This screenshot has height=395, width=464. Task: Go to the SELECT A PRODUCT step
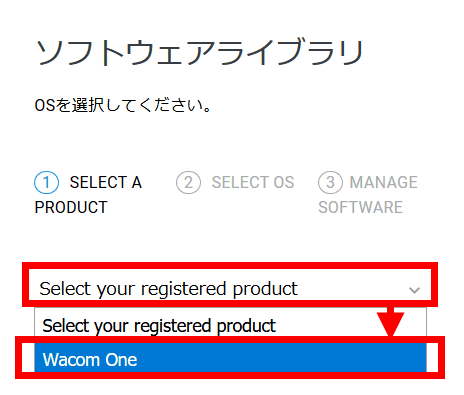(x=88, y=195)
